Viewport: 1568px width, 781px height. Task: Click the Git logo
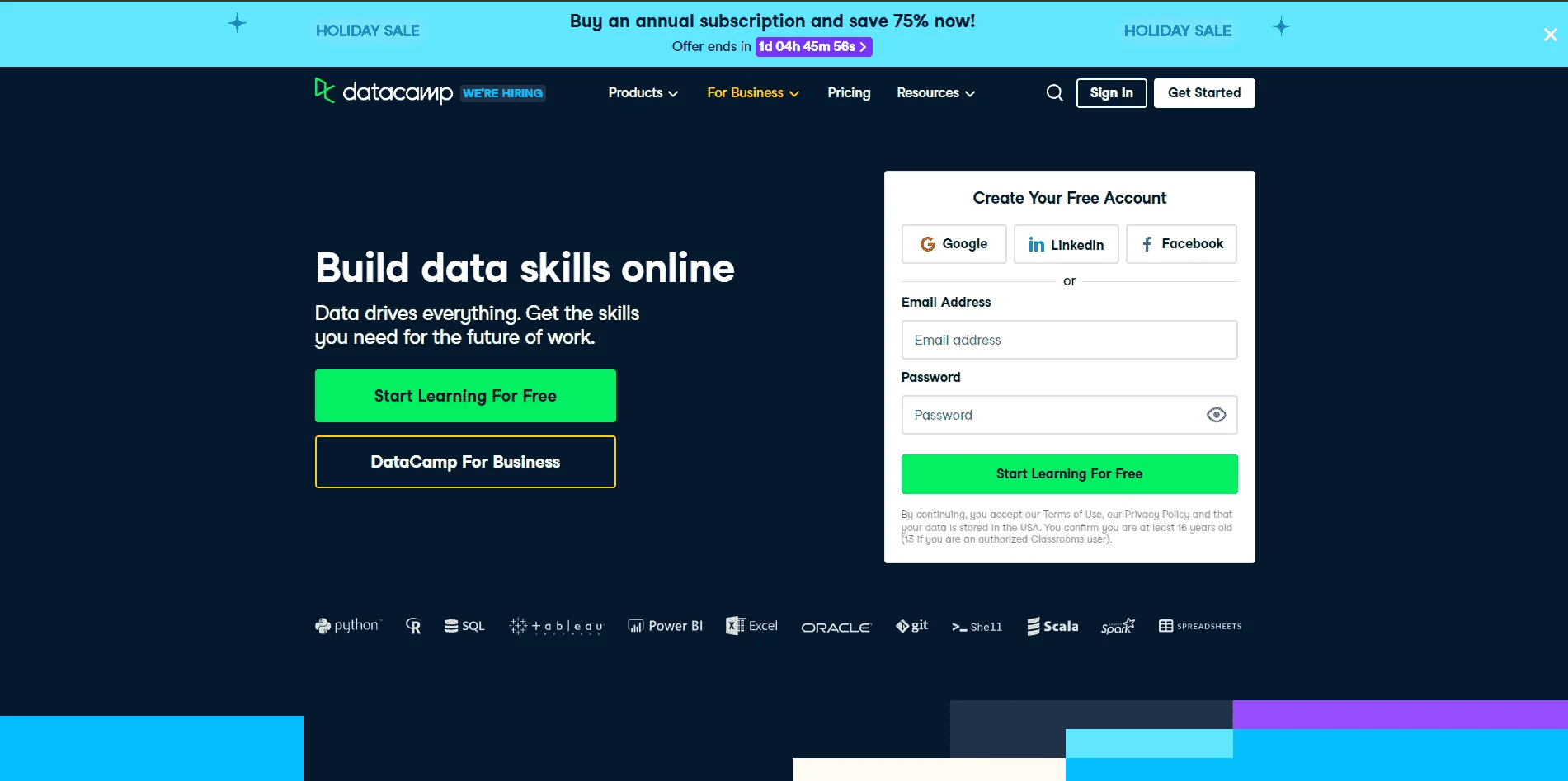click(911, 626)
